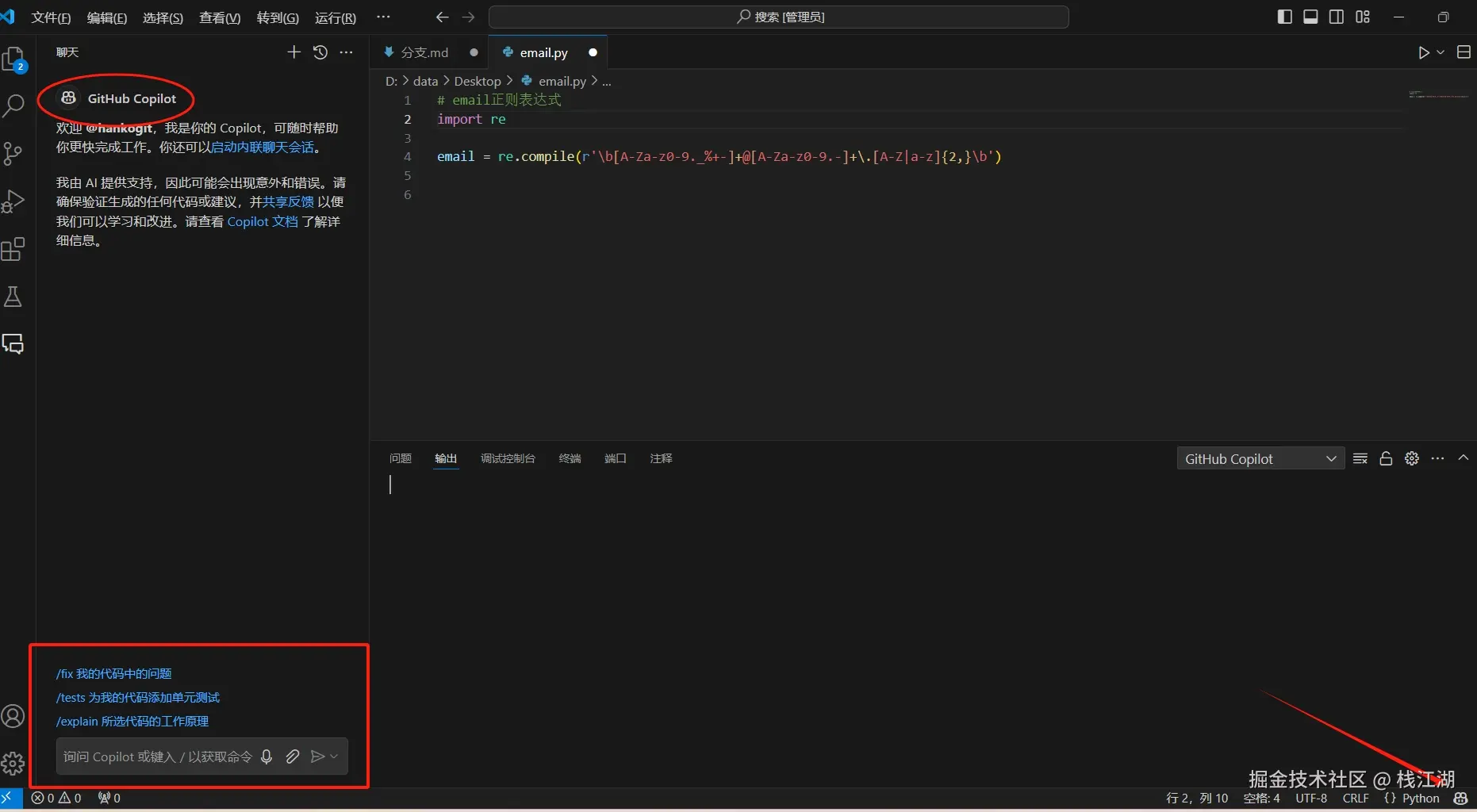Open the Copilot 文档 link

(x=263, y=221)
